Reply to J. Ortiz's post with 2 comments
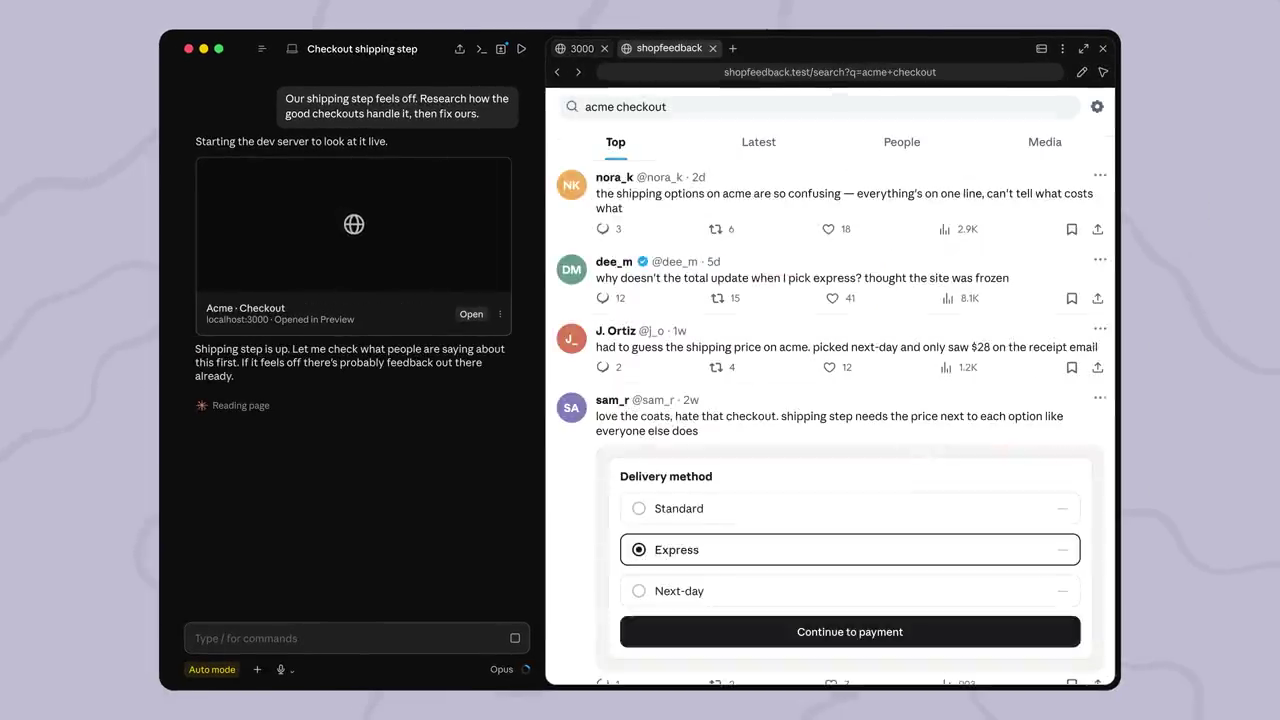This screenshot has height=720, width=1280. (x=603, y=367)
